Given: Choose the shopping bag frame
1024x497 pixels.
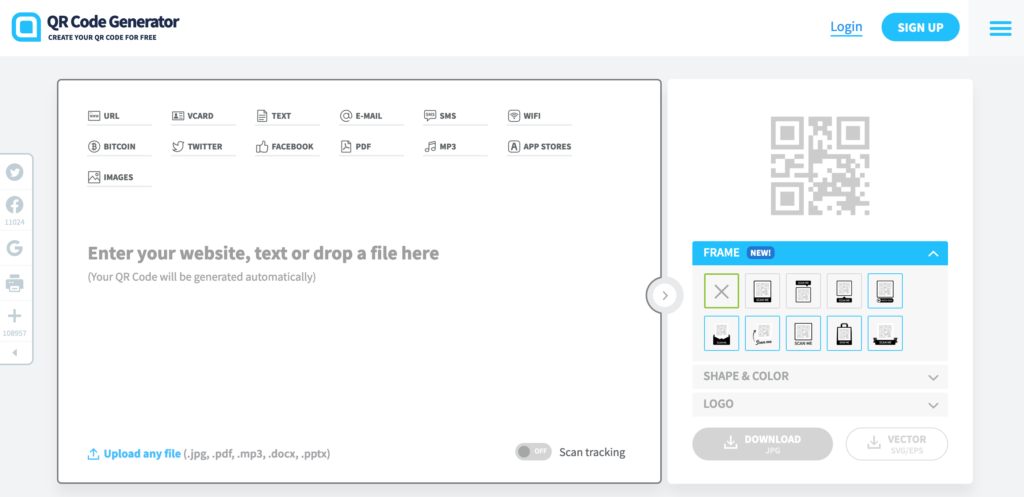Looking at the screenshot, I should point(844,333).
